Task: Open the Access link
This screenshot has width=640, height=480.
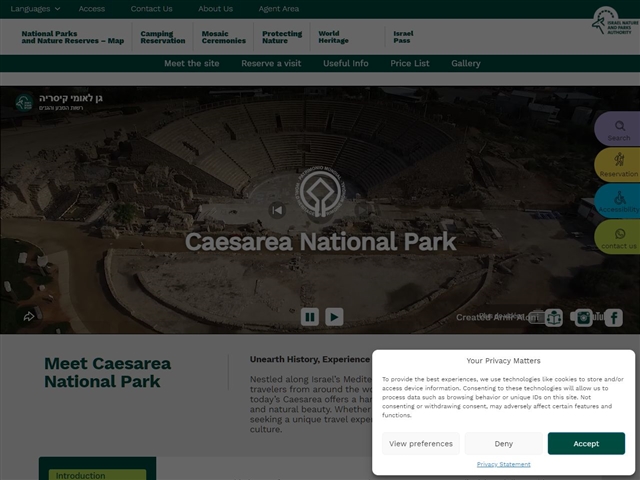Action: (91, 9)
